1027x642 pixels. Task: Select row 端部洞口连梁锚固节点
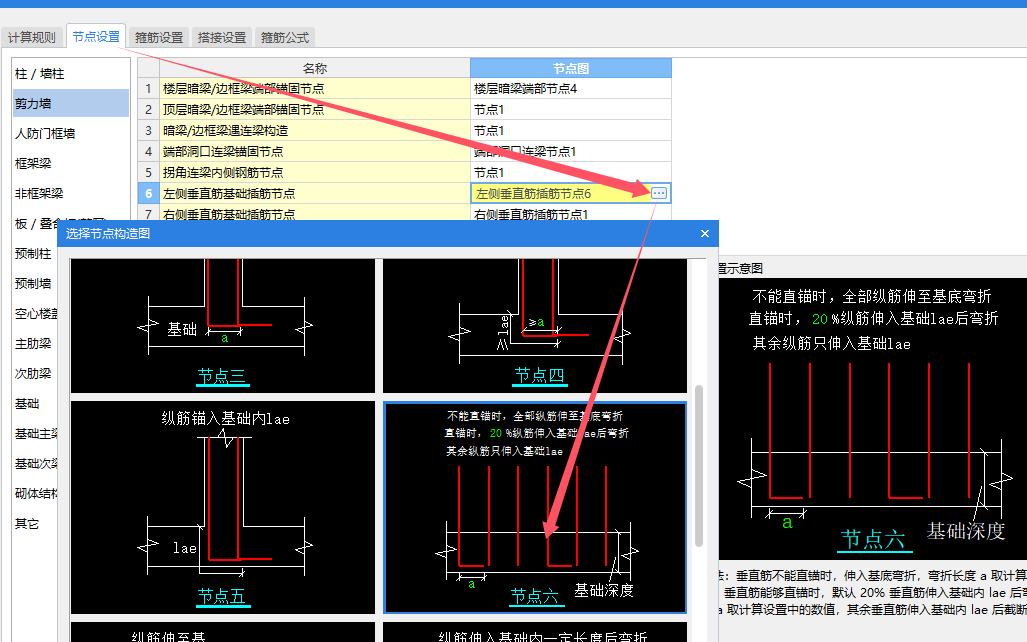(315, 151)
